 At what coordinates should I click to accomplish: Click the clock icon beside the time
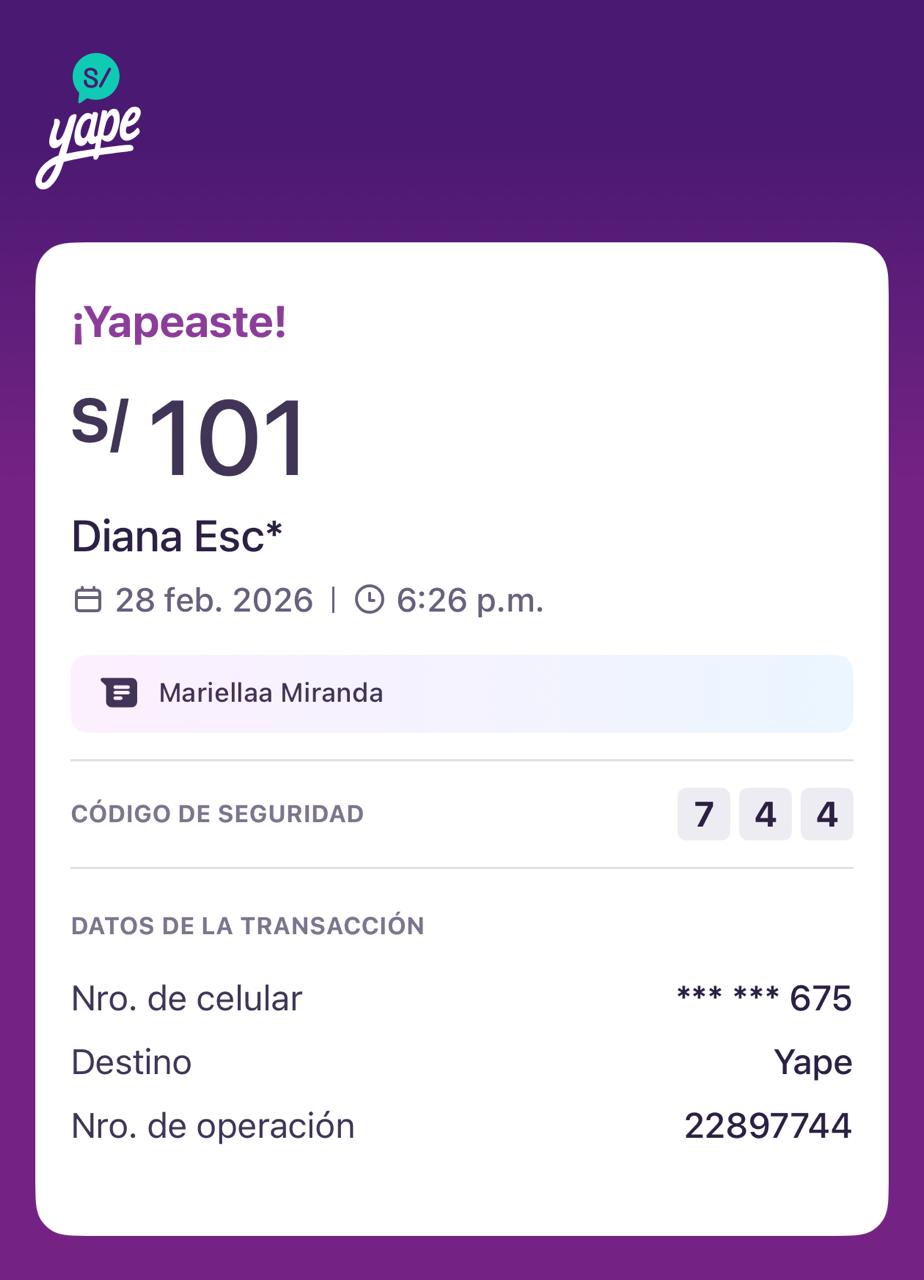[x=369, y=600]
